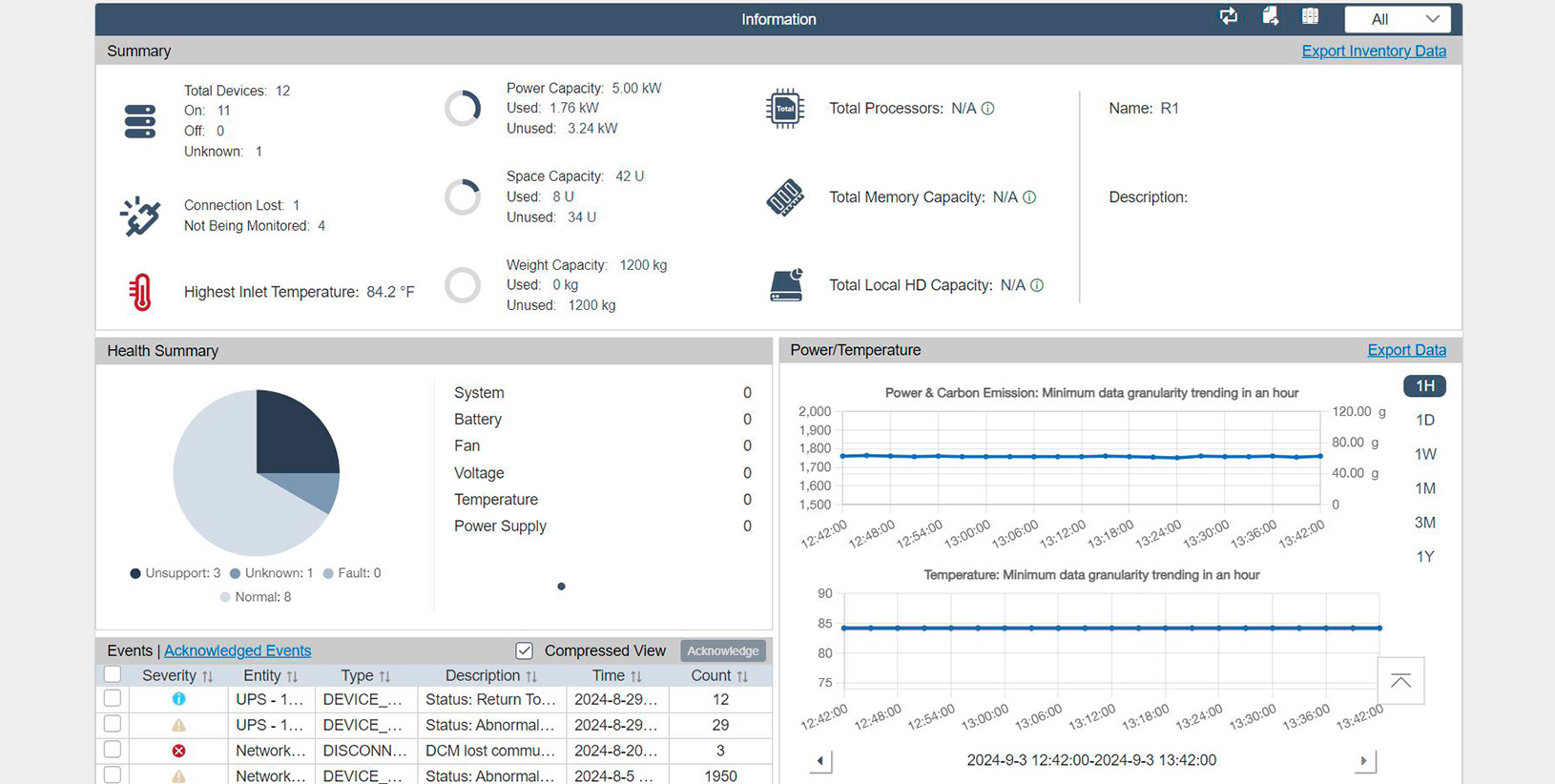Click info icon next to Total Memory Capacity
This screenshot has width=1555, height=784.
1029,197
